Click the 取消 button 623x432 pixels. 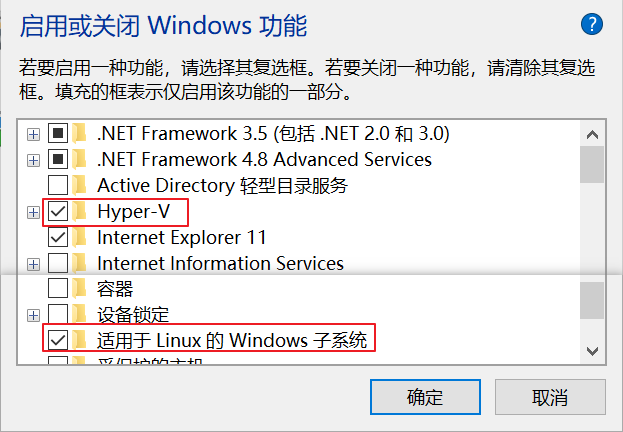pyautogui.click(x=550, y=397)
